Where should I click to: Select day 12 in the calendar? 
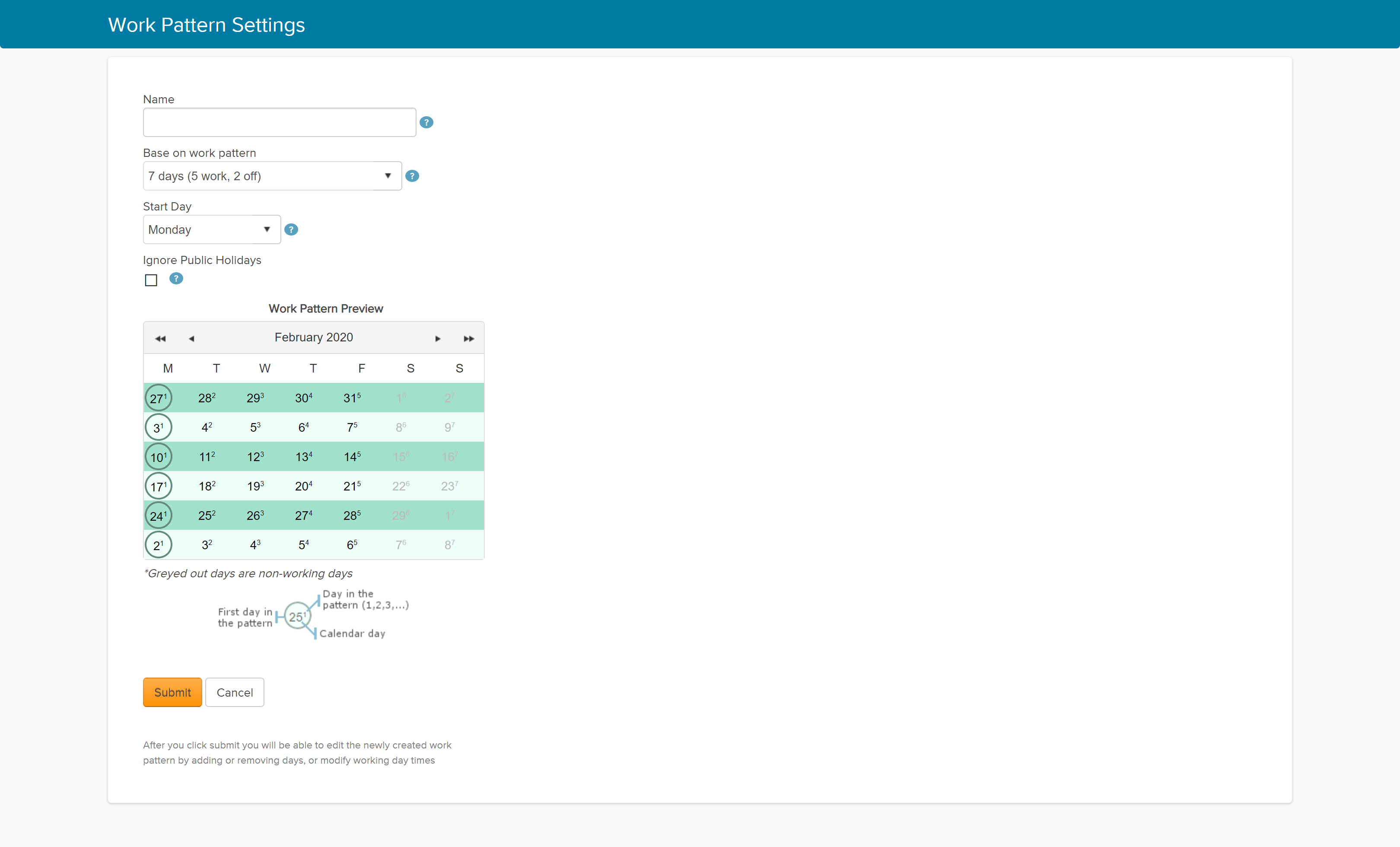255,457
